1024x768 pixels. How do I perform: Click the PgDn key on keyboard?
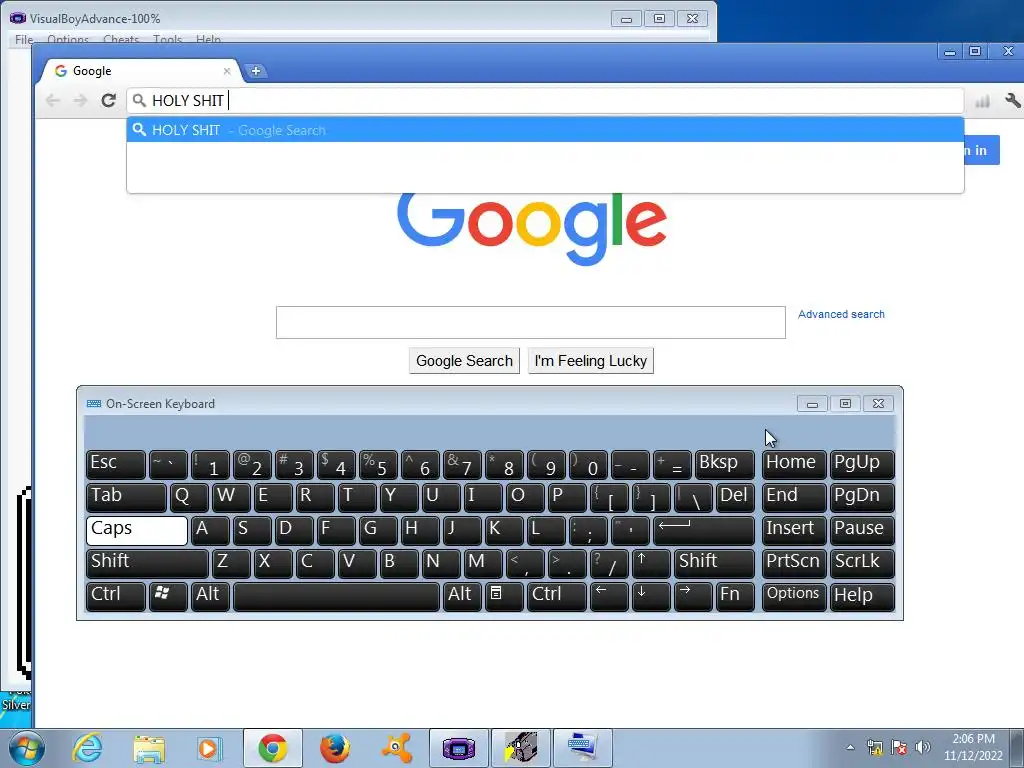862,497
